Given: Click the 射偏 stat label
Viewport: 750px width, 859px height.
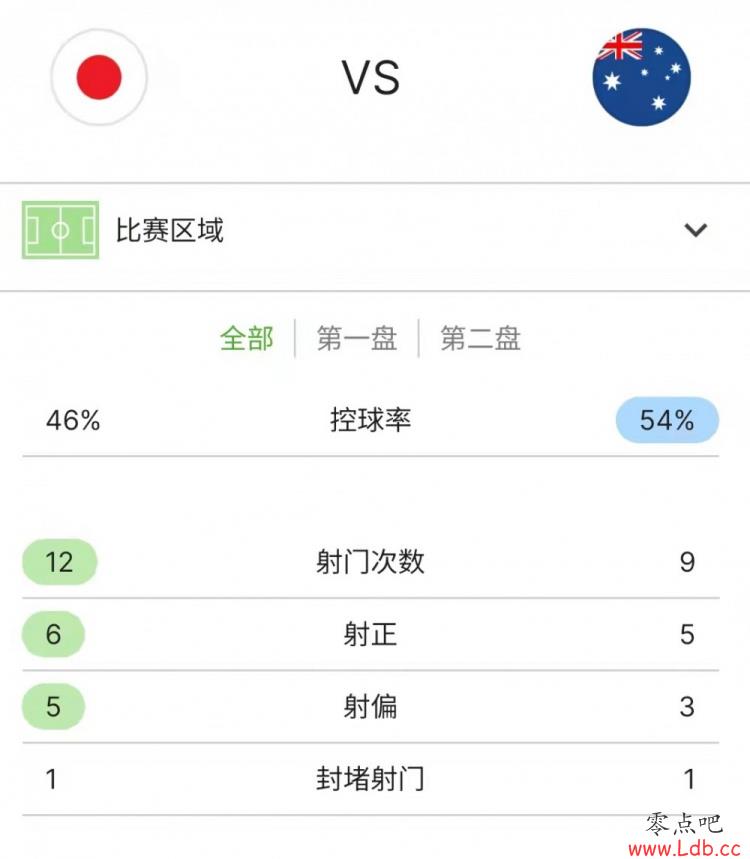Looking at the screenshot, I should tap(370, 706).
